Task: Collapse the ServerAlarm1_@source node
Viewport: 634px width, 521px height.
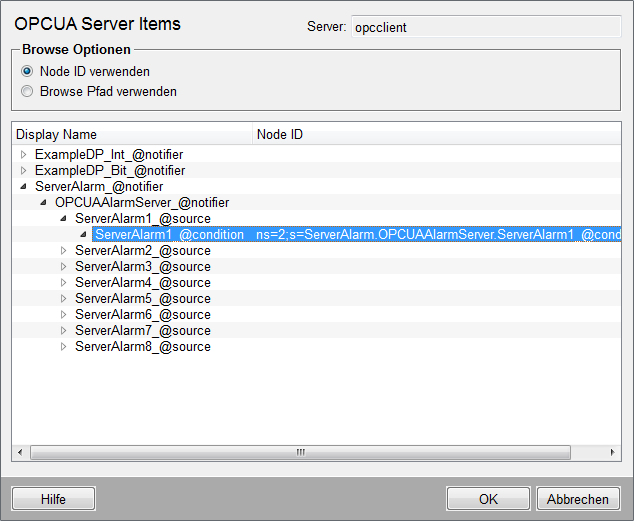Action: pos(63,219)
